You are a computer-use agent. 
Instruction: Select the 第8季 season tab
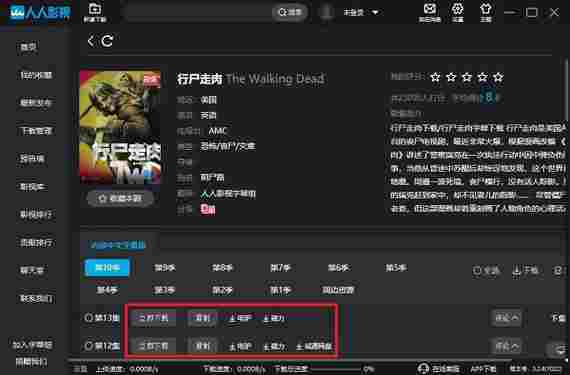coord(222,268)
